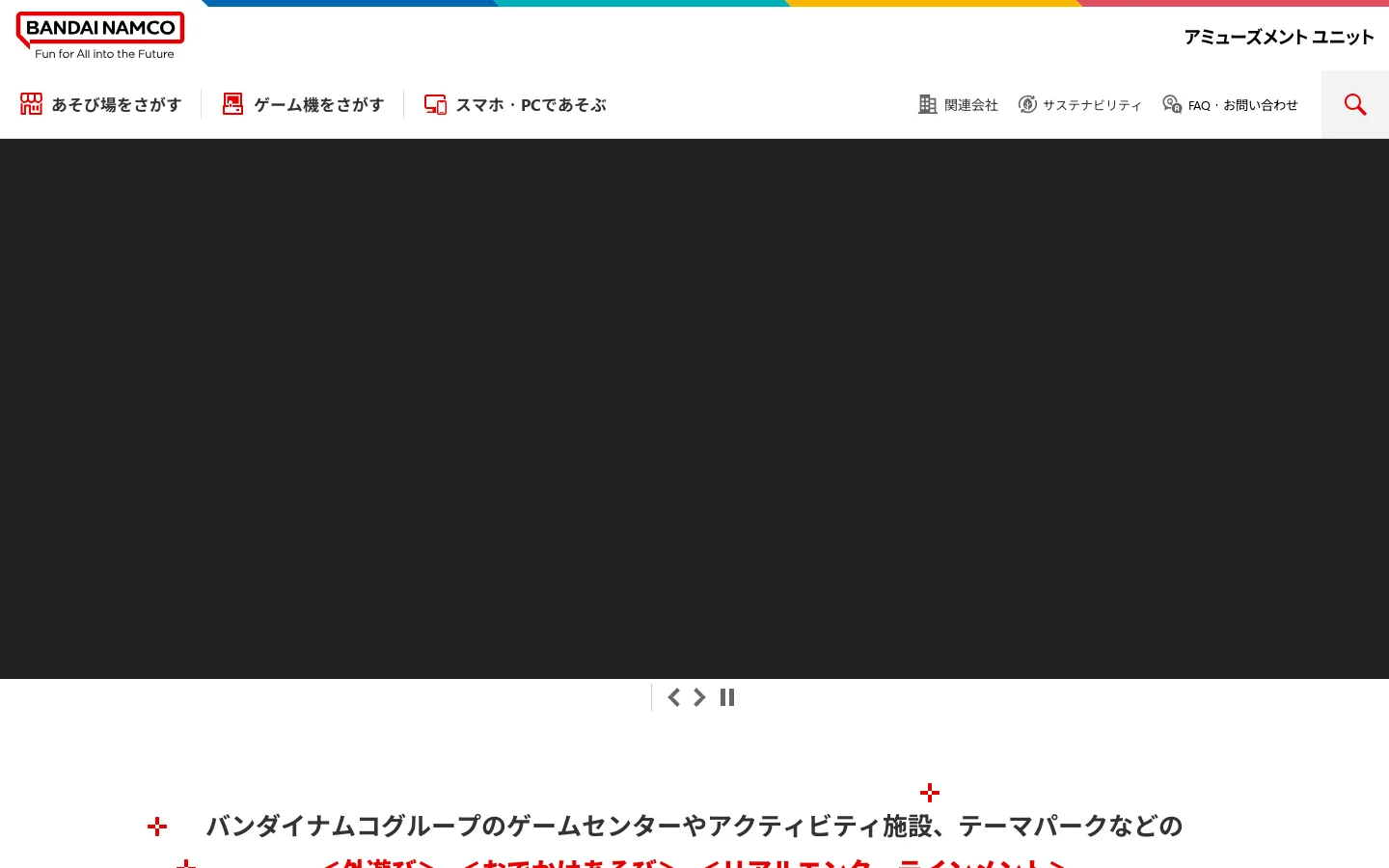This screenshot has height=868, width=1389.
Task: Click the building icon beside 関連会社
Action: [928, 104]
